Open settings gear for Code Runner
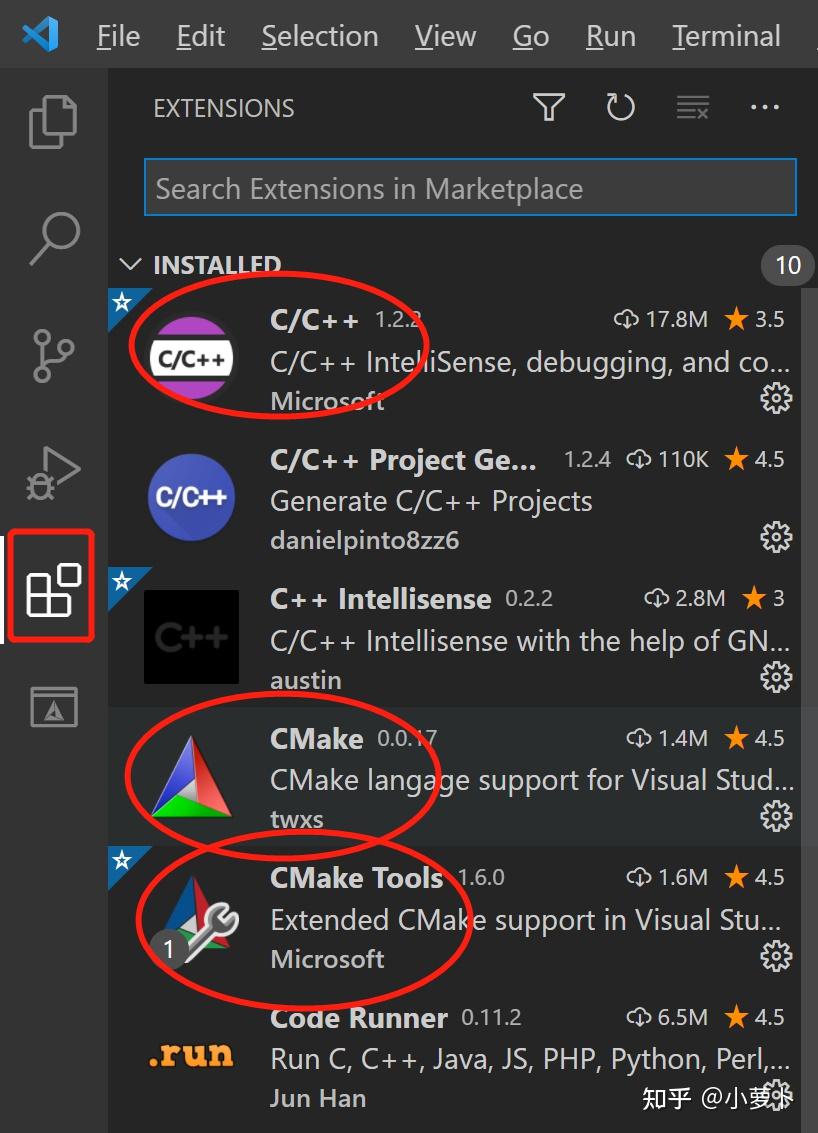Screen dimensions: 818x1133 [775, 1095]
